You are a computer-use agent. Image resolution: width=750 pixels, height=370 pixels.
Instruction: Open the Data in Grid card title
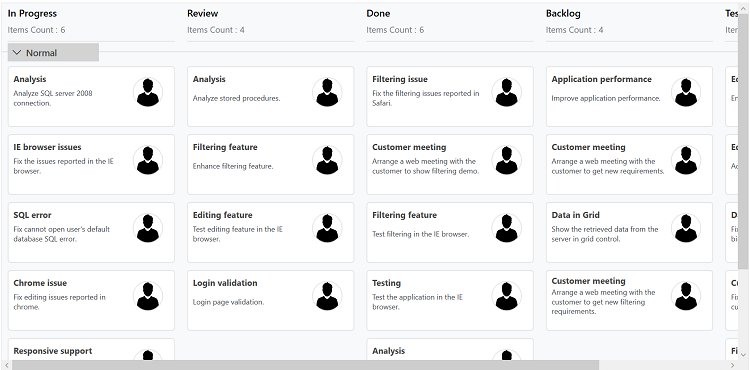(575, 215)
